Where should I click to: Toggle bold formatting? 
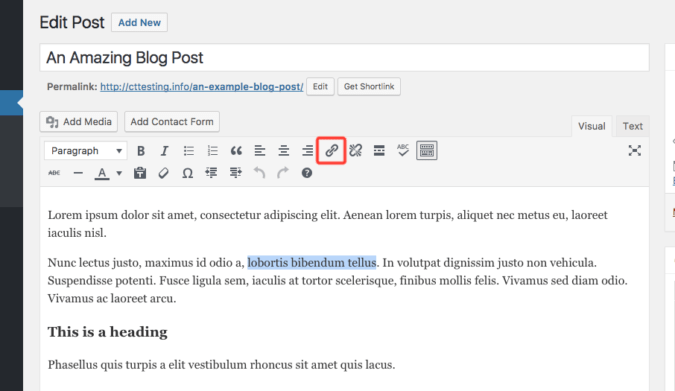pyautogui.click(x=140, y=151)
